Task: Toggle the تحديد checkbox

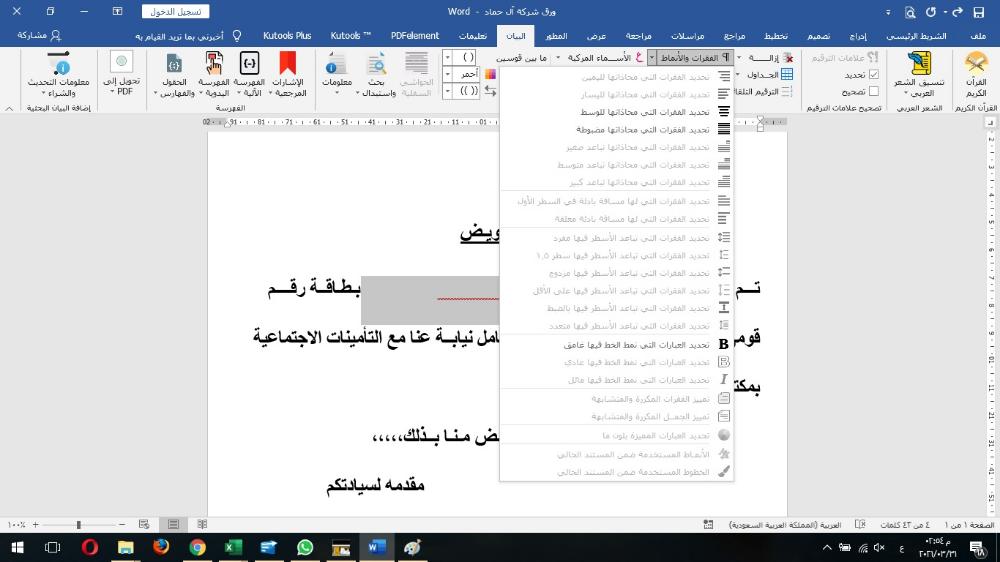Action: click(874, 75)
